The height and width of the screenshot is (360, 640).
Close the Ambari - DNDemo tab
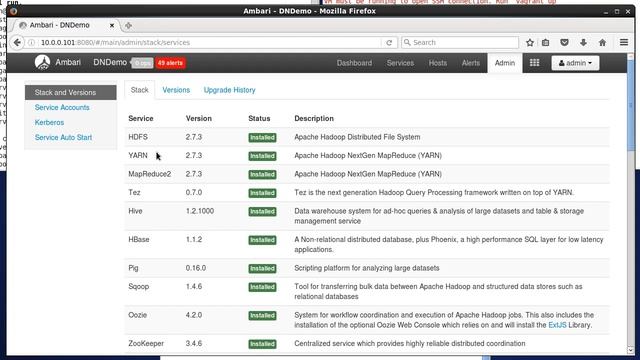tap(112, 25)
